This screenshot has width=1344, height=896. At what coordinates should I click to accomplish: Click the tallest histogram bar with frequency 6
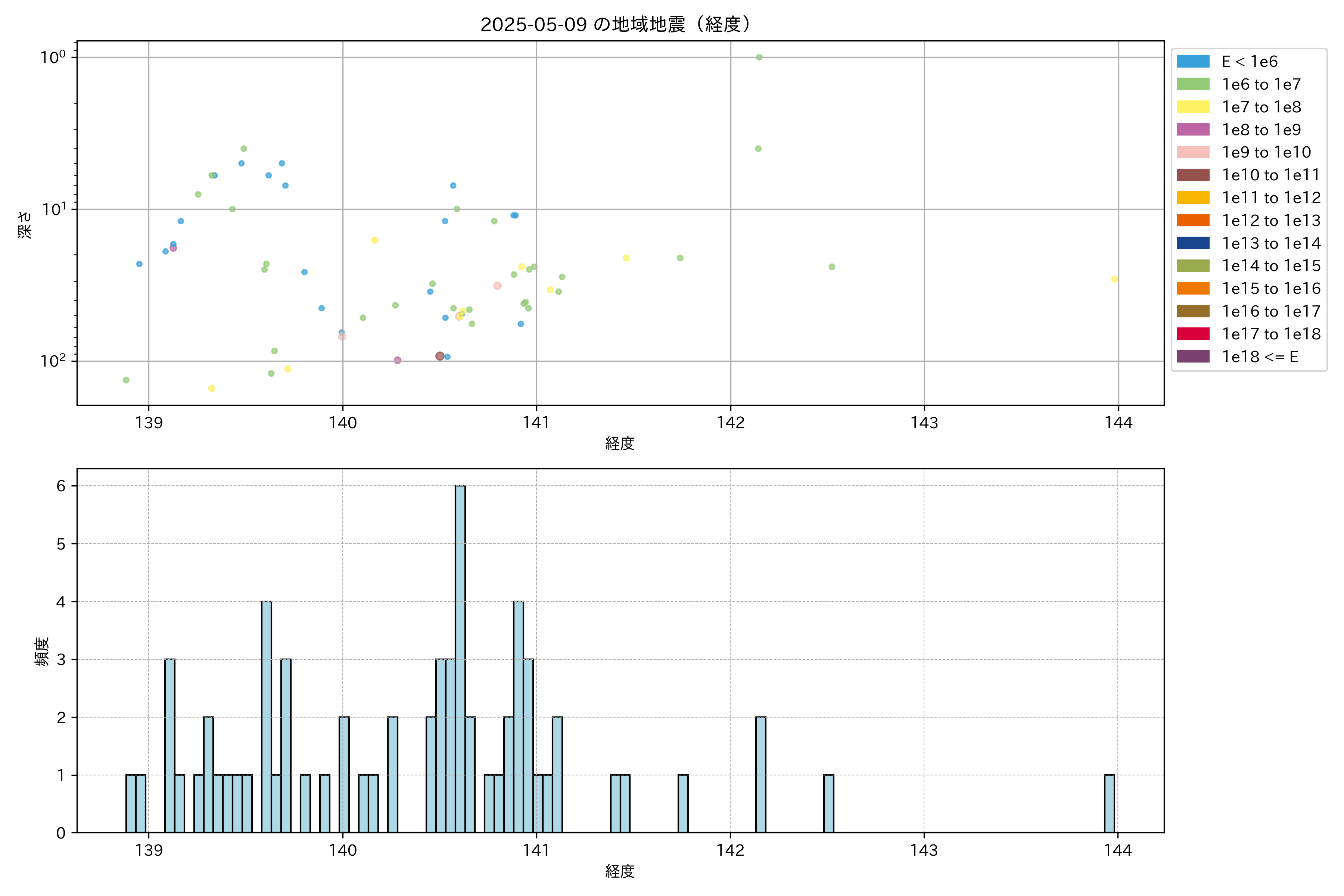pos(460,657)
